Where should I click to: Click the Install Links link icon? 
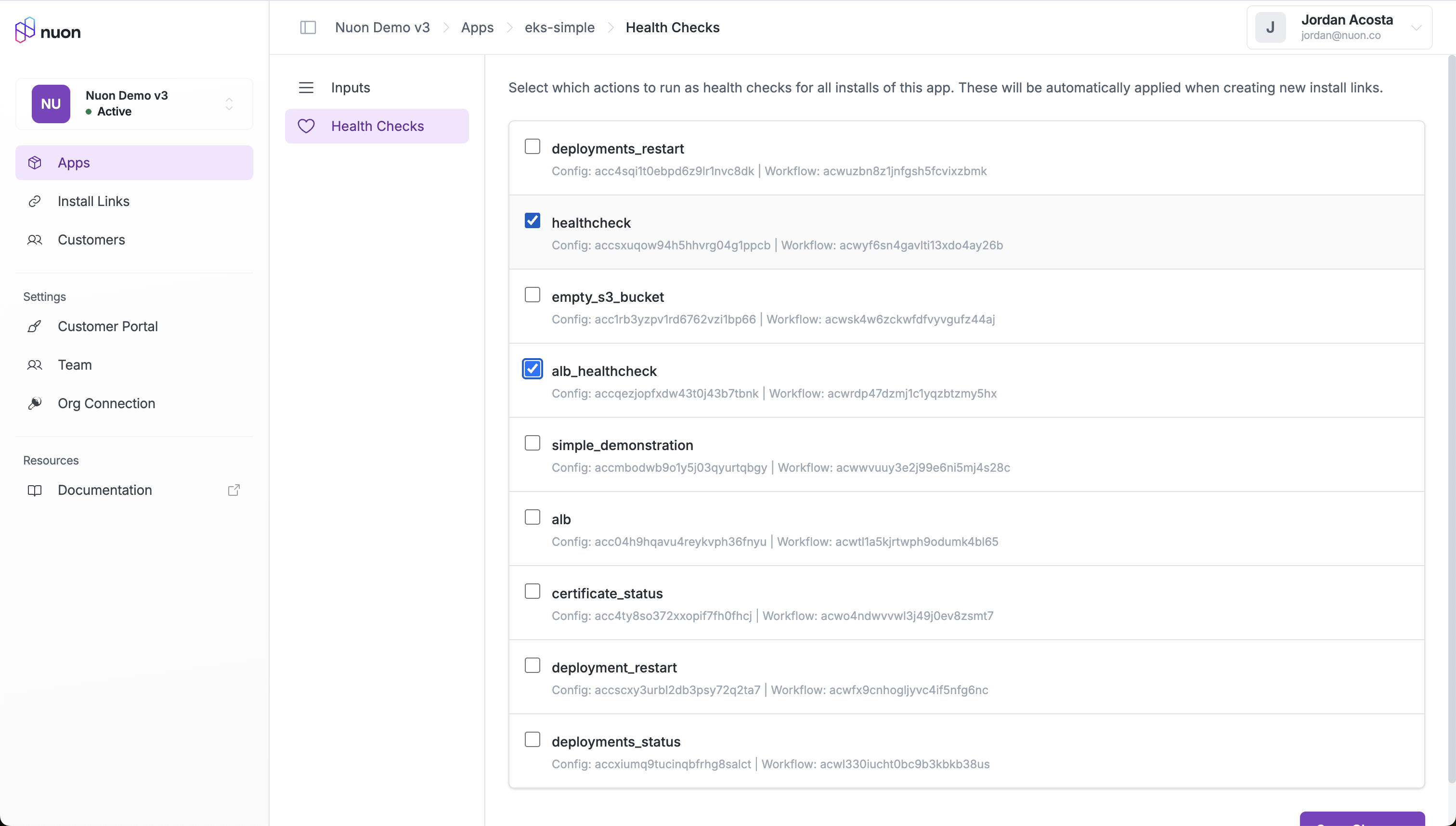35,201
